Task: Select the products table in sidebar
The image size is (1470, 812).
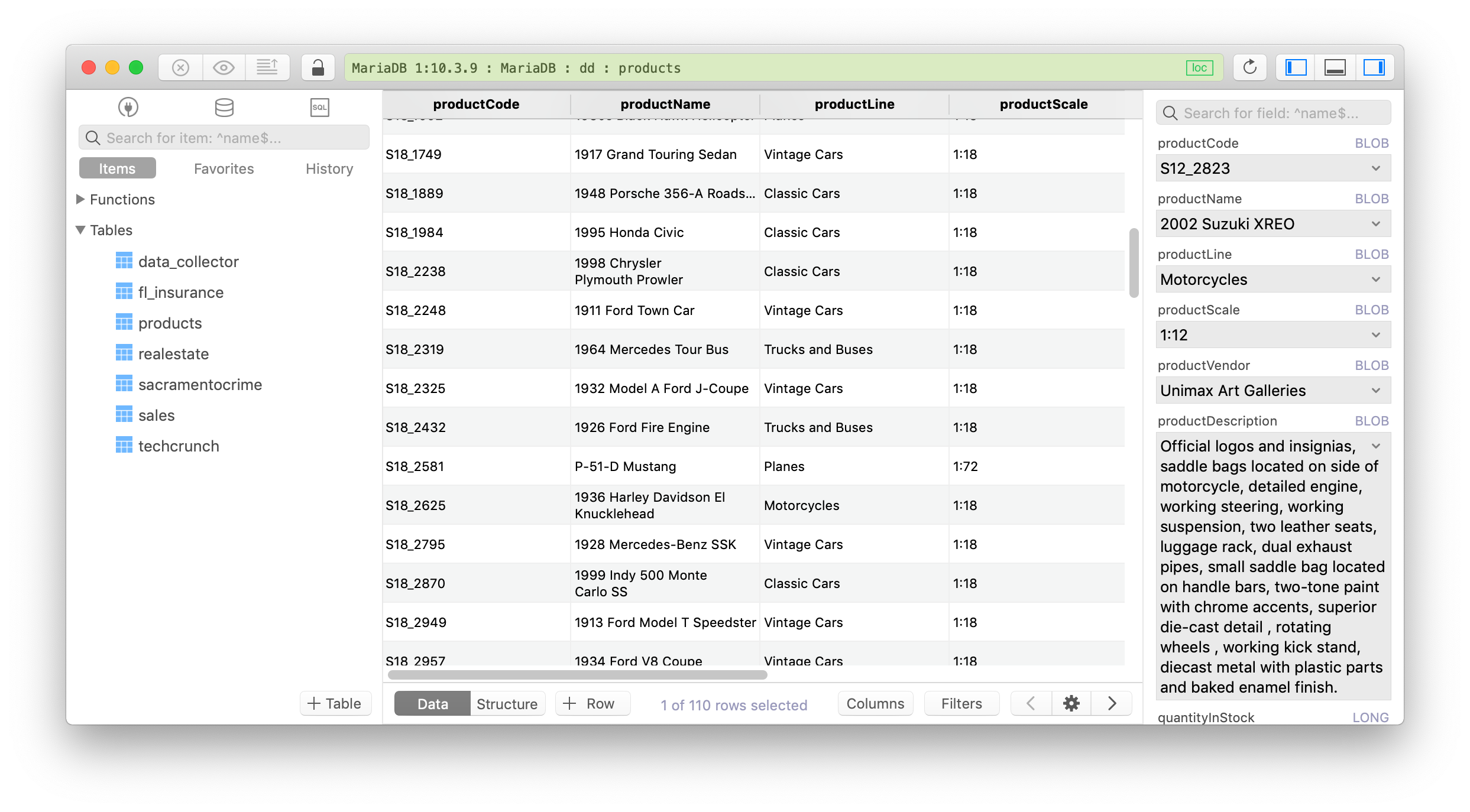Action: (x=170, y=323)
